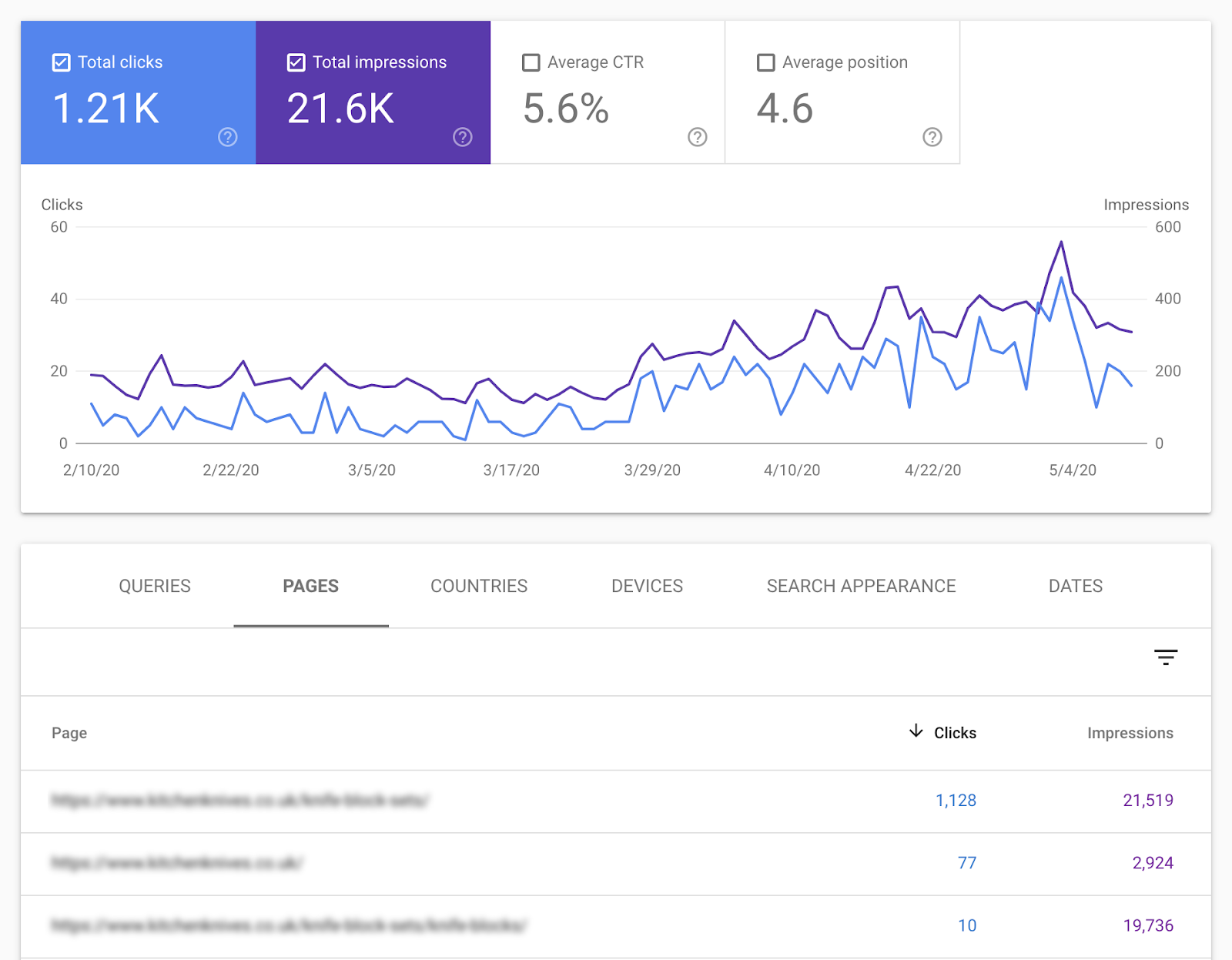Sort table by the Impressions column header
Screen dimensions: 1232x960
click(1130, 733)
